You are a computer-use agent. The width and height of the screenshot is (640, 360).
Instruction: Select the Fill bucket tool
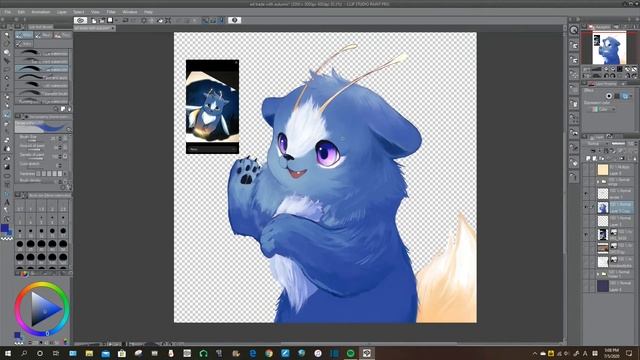pos(7,158)
